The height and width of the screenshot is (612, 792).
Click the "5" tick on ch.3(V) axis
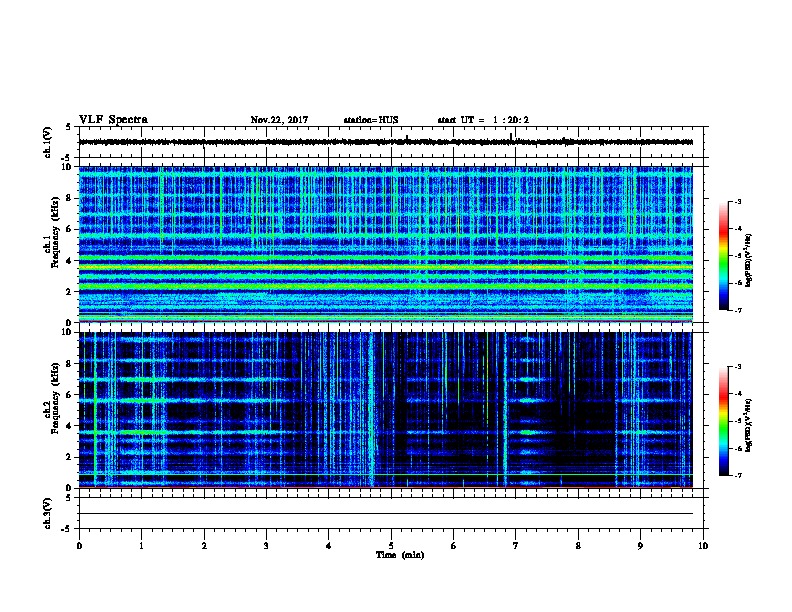coord(68,497)
